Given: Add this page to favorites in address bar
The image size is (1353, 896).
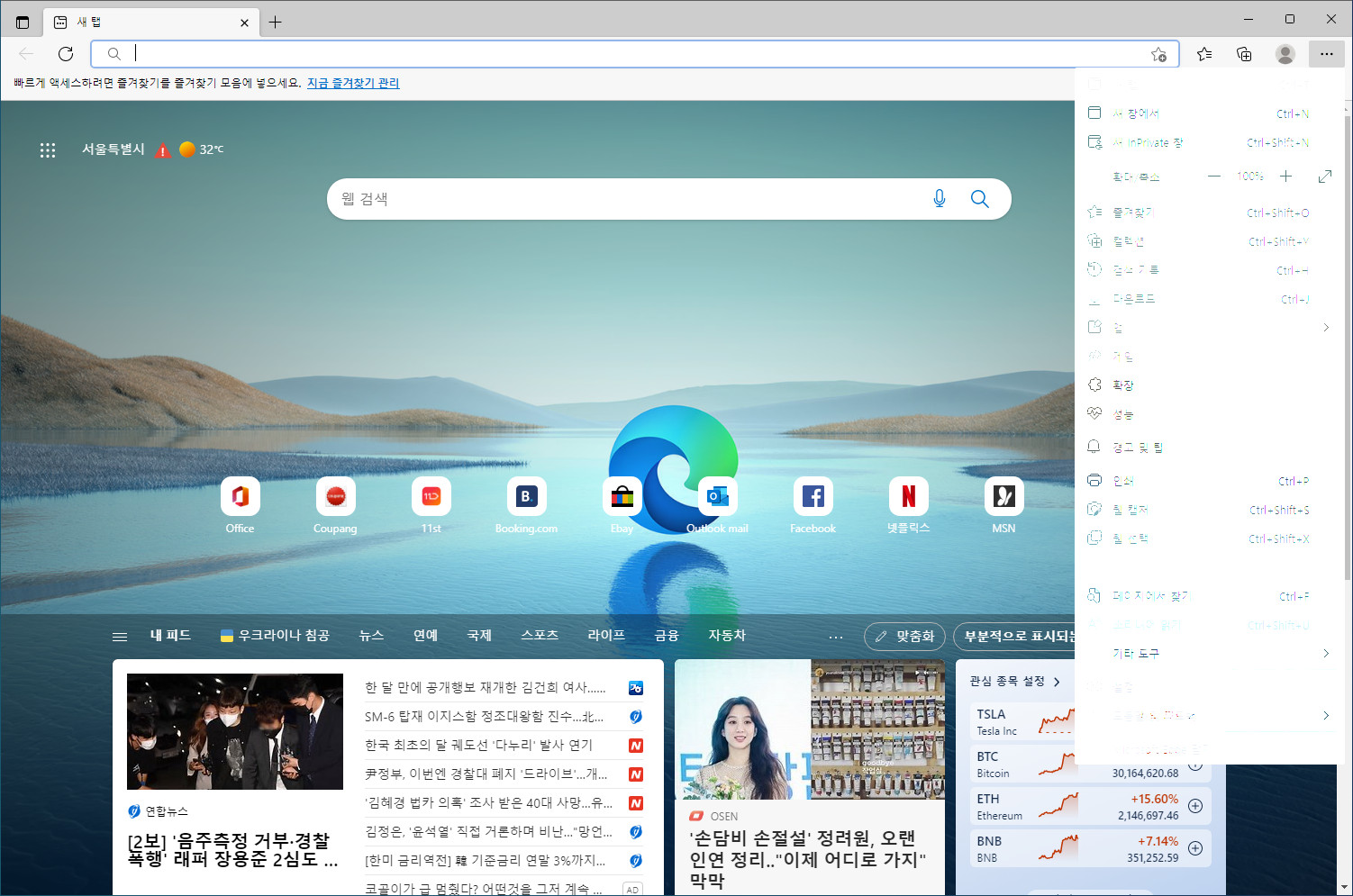Looking at the screenshot, I should (1158, 54).
